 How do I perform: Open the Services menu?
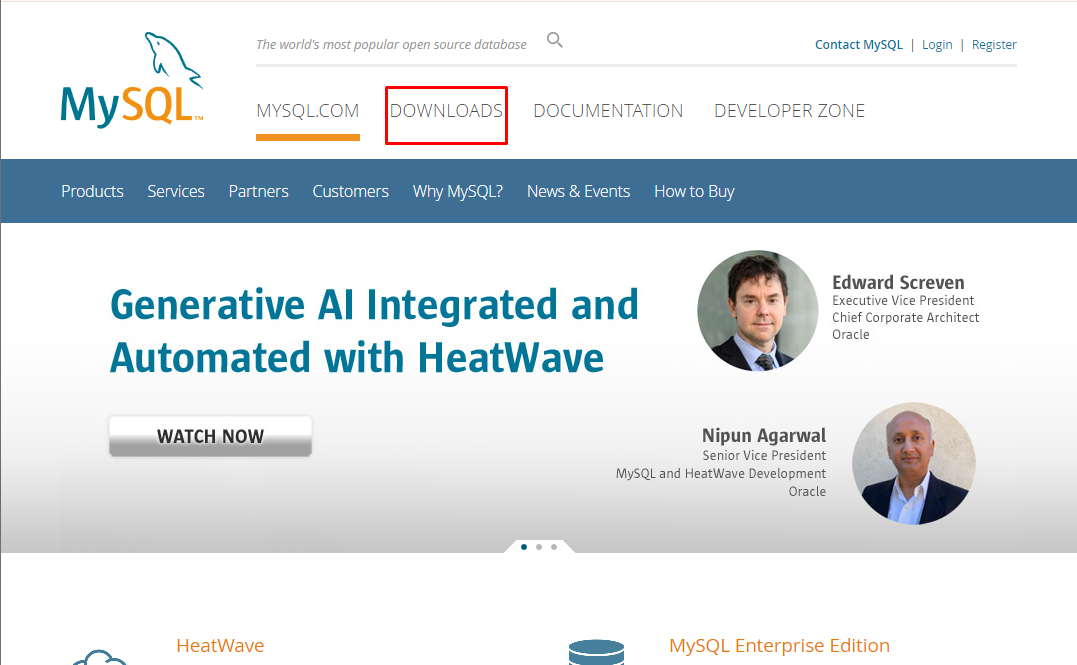176,191
